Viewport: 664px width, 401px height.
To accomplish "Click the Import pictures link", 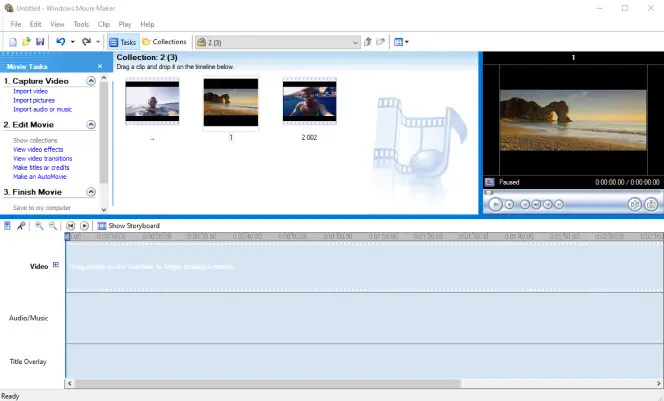I will [x=34, y=100].
